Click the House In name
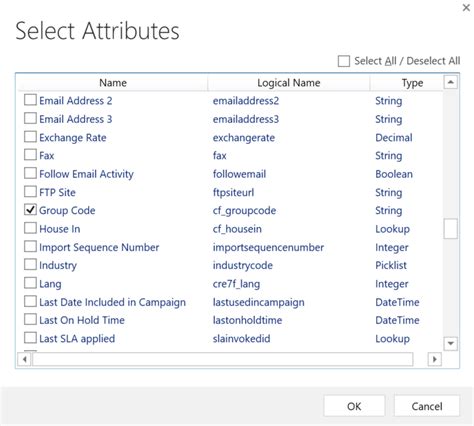Viewport: 474px width, 426px height. pos(60,229)
